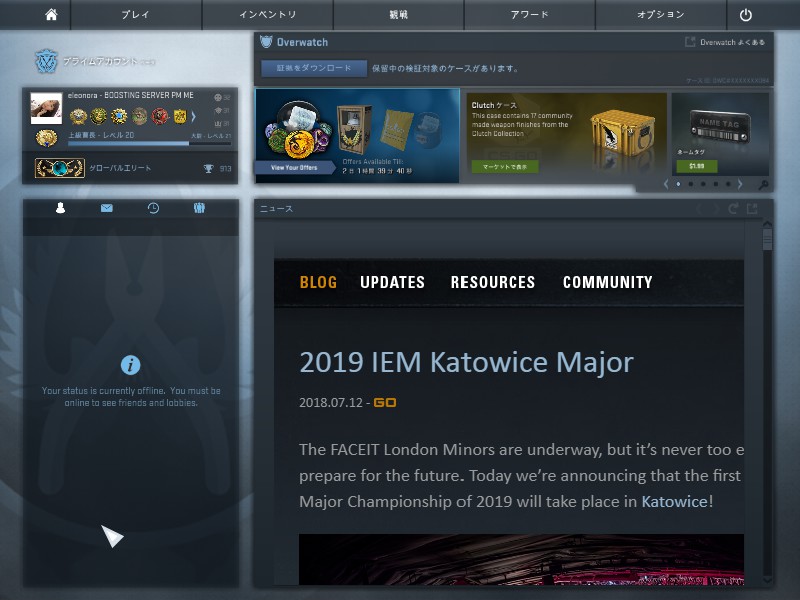Viewport: 800px width, 600px height.
Task: Click the Overwatch FAQ external page icon
Action: pos(690,42)
